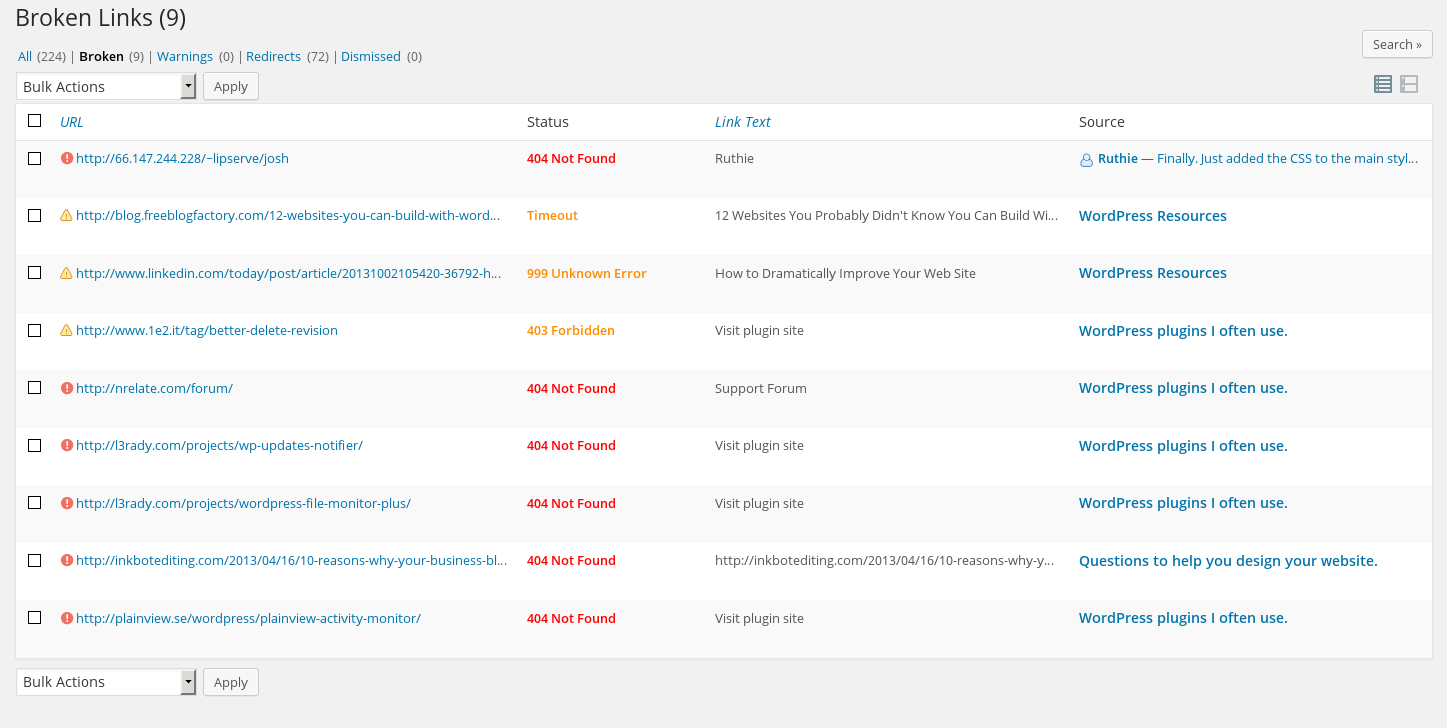The image size is (1447, 728).
Task: Open source post in plainview.se row
Action: (1183, 618)
